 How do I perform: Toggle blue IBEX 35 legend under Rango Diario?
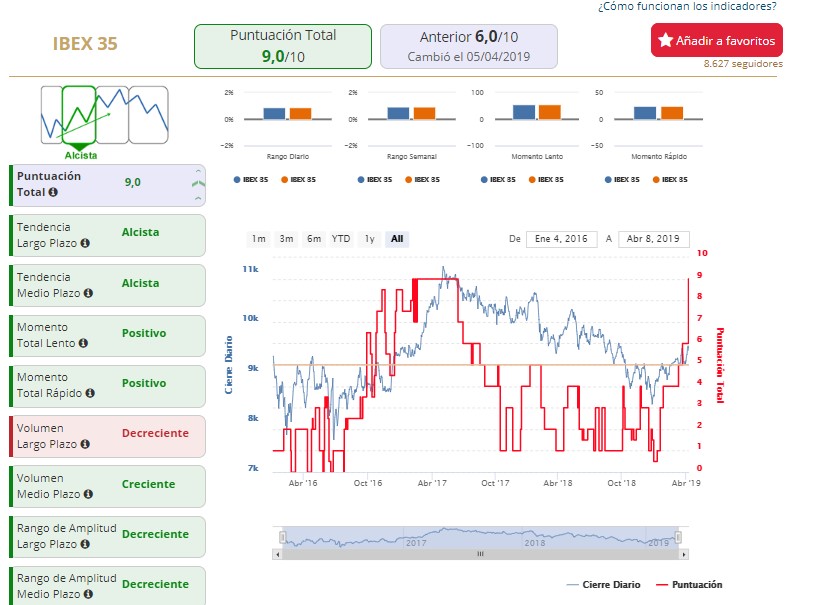251,179
